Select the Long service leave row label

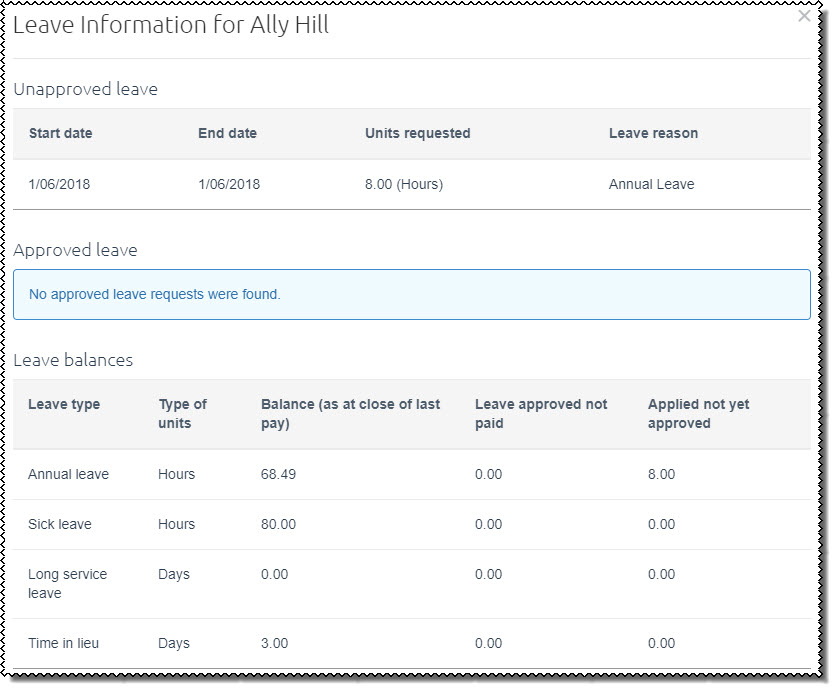(67, 584)
